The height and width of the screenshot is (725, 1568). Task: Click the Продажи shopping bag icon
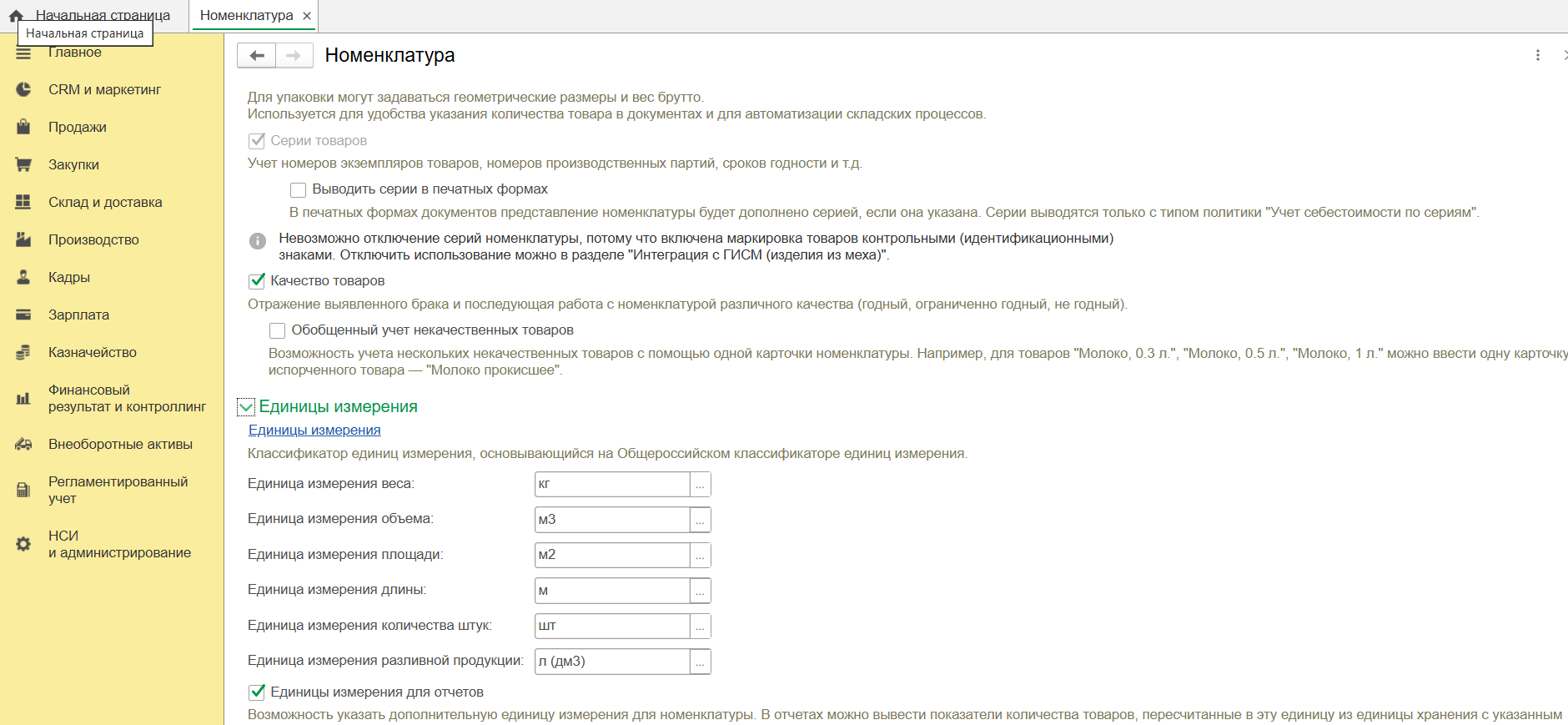(23, 127)
